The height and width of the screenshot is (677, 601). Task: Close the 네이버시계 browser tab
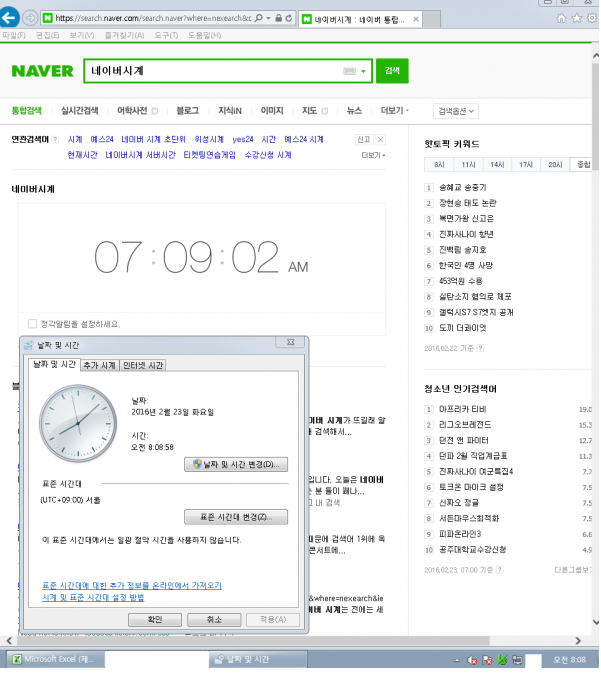(x=416, y=19)
